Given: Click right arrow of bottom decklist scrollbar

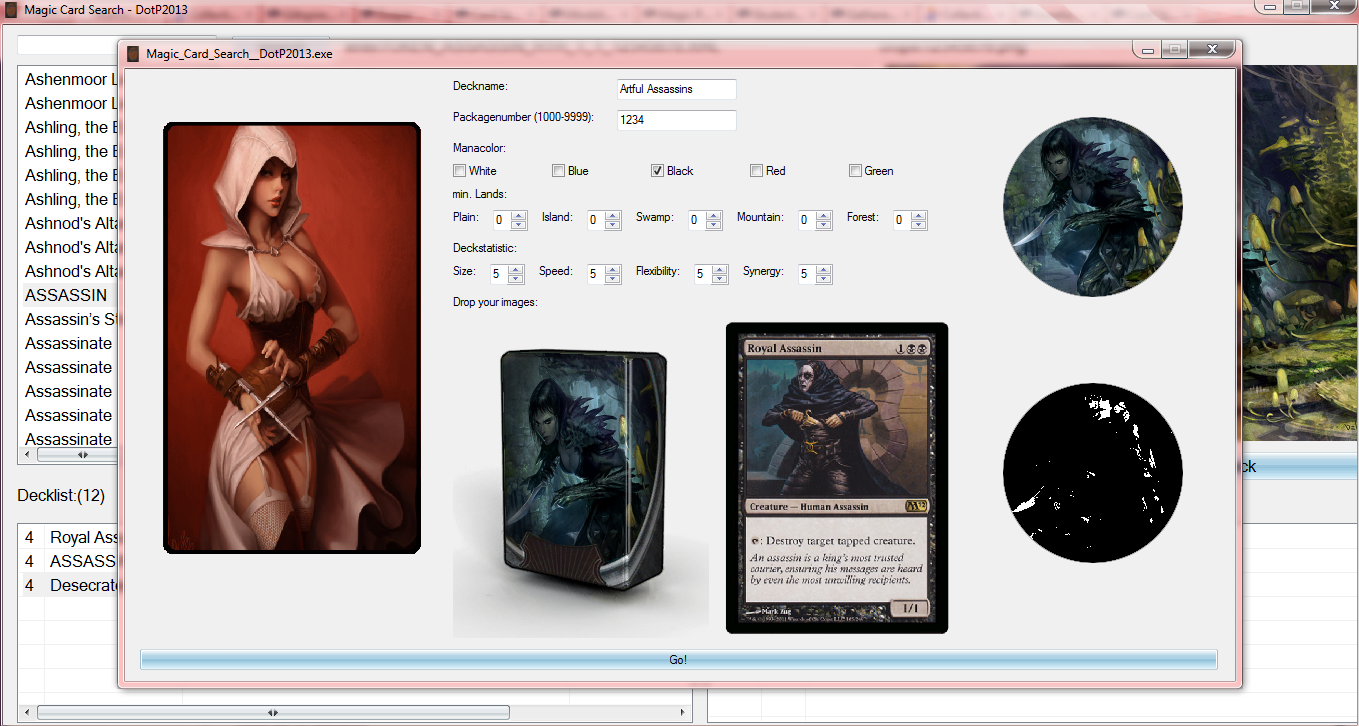Looking at the screenshot, I should (x=683, y=713).
